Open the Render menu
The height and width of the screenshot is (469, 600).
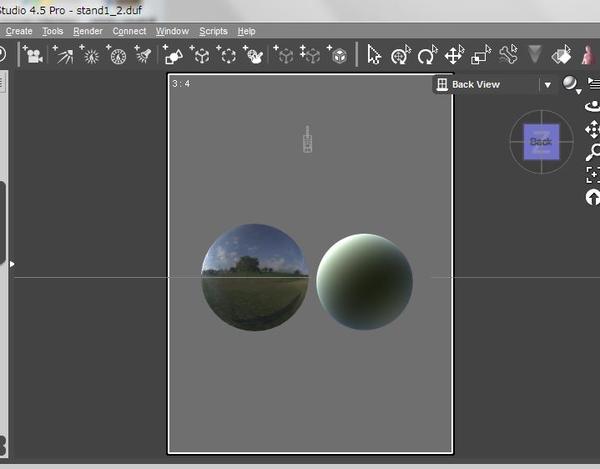pos(88,31)
